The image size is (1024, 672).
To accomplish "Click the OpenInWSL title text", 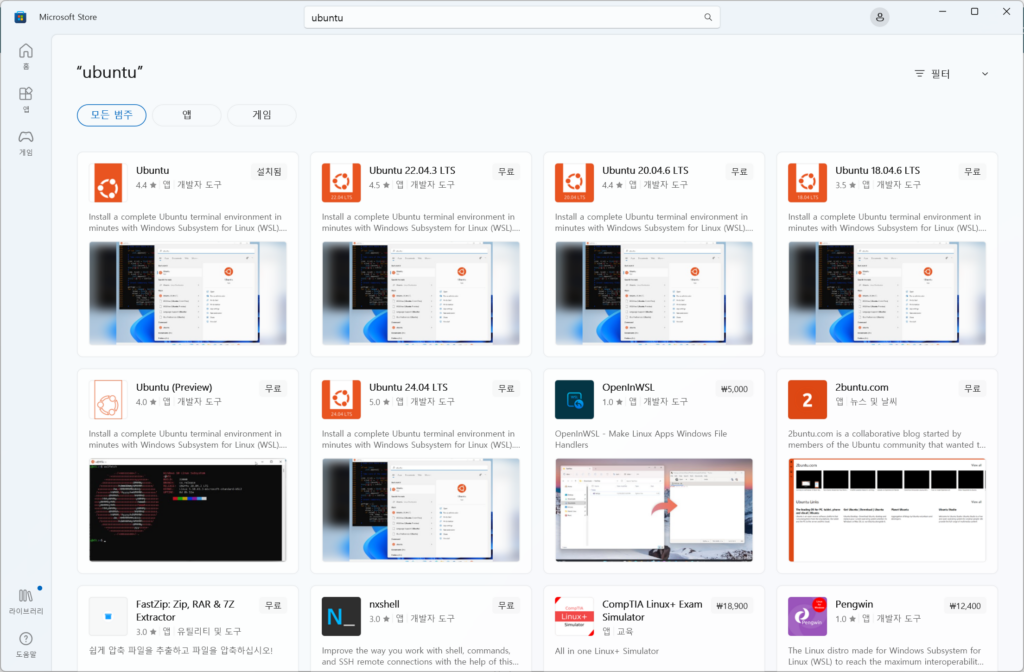I will [x=628, y=387].
